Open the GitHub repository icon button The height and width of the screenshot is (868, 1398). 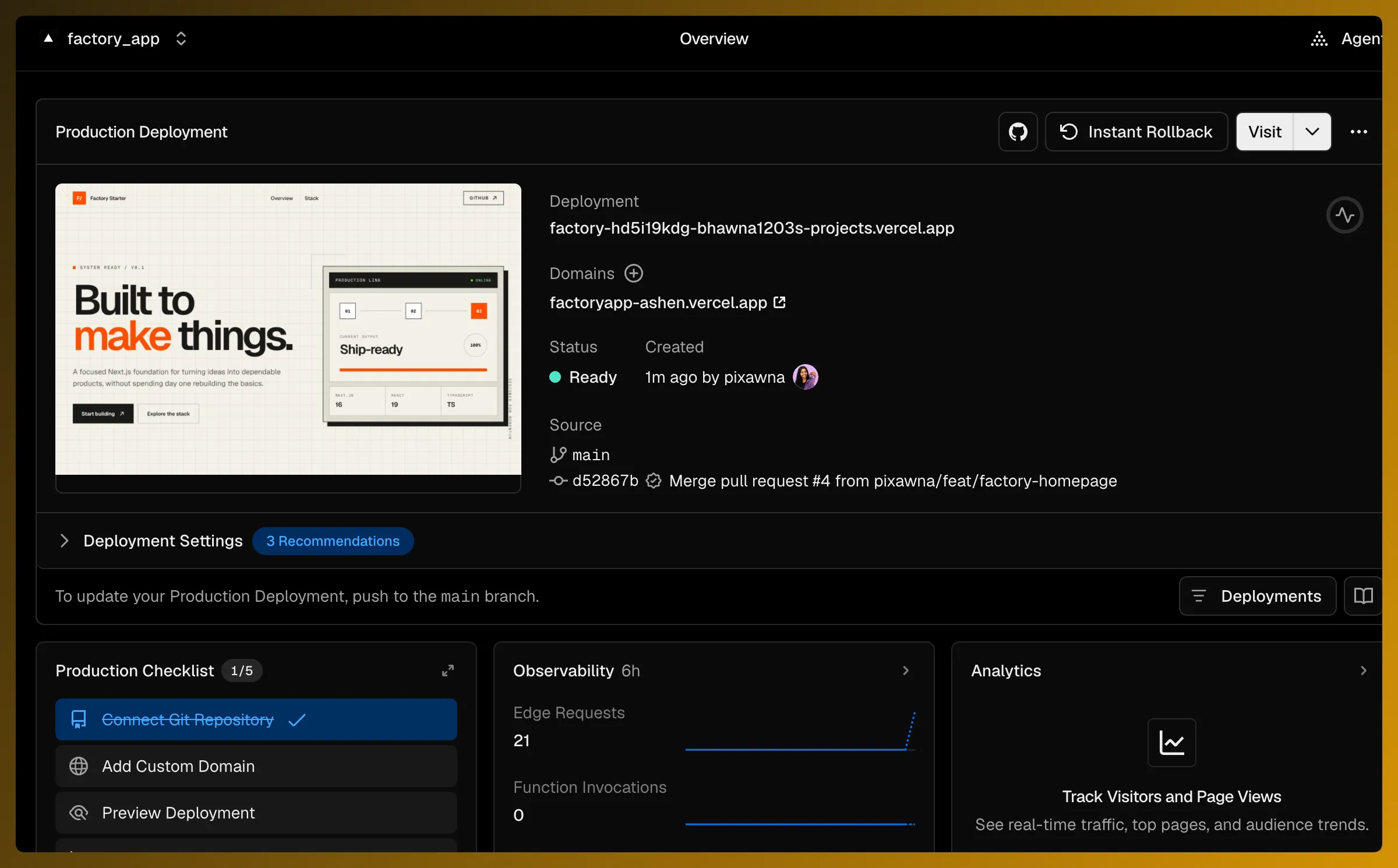(x=1018, y=132)
